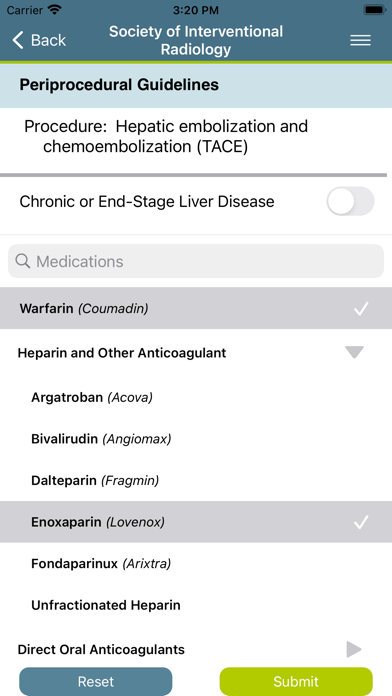
Task: Tap the Wi-Fi icon in the status bar
Action: point(55,10)
